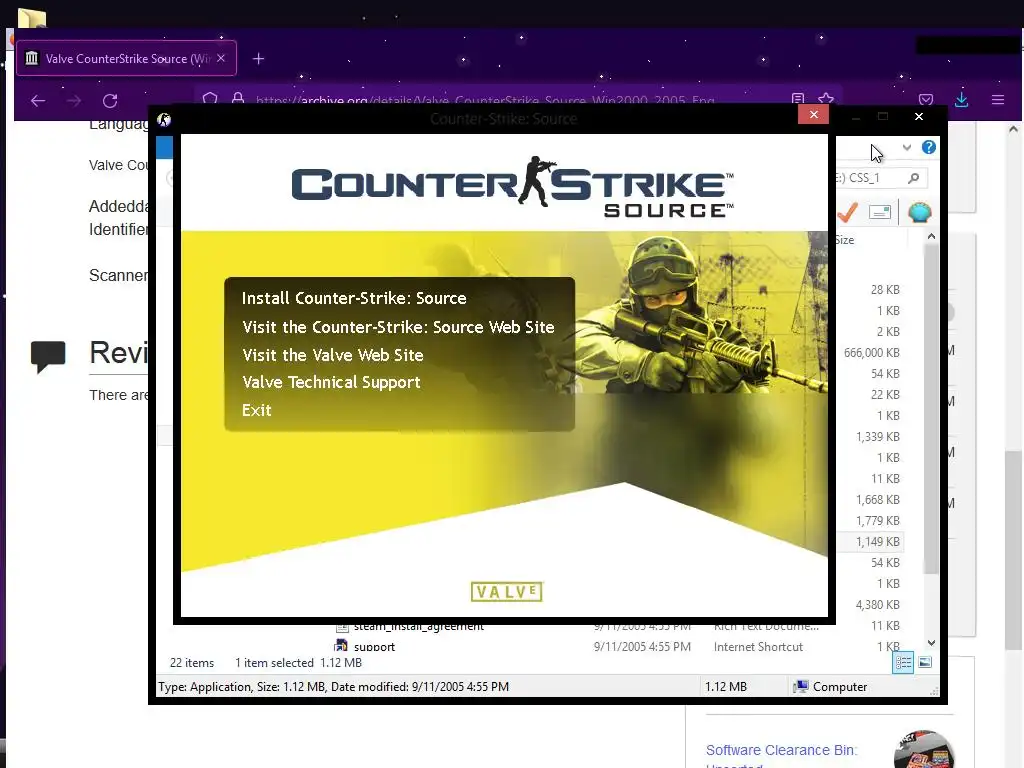
Task: Click the Size column header
Action: pos(844,240)
